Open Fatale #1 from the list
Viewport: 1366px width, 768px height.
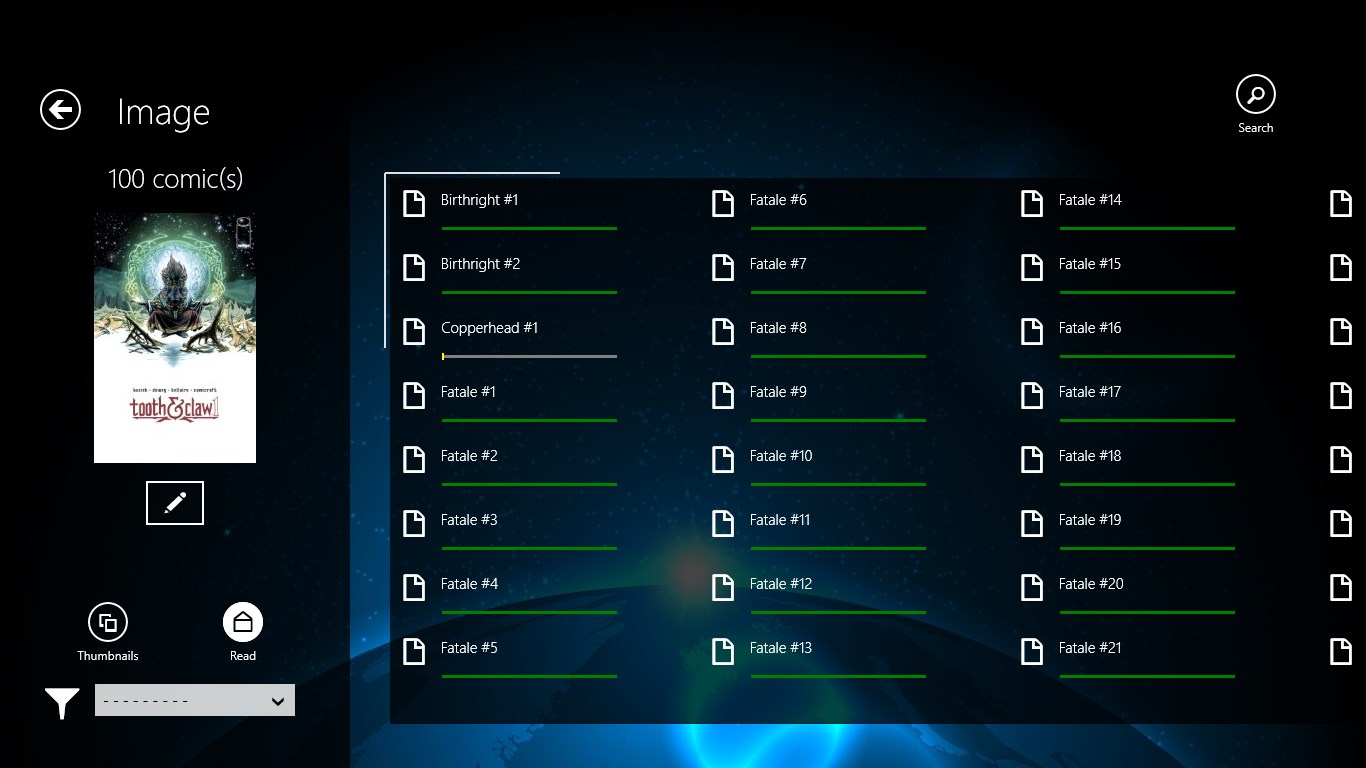[x=468, y=392]
